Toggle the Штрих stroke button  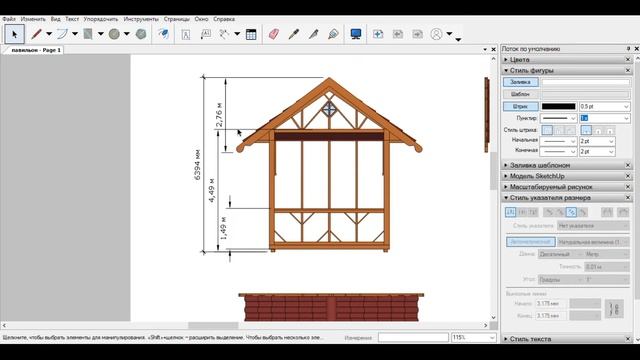pyautogui.click(x=520, y=107)
